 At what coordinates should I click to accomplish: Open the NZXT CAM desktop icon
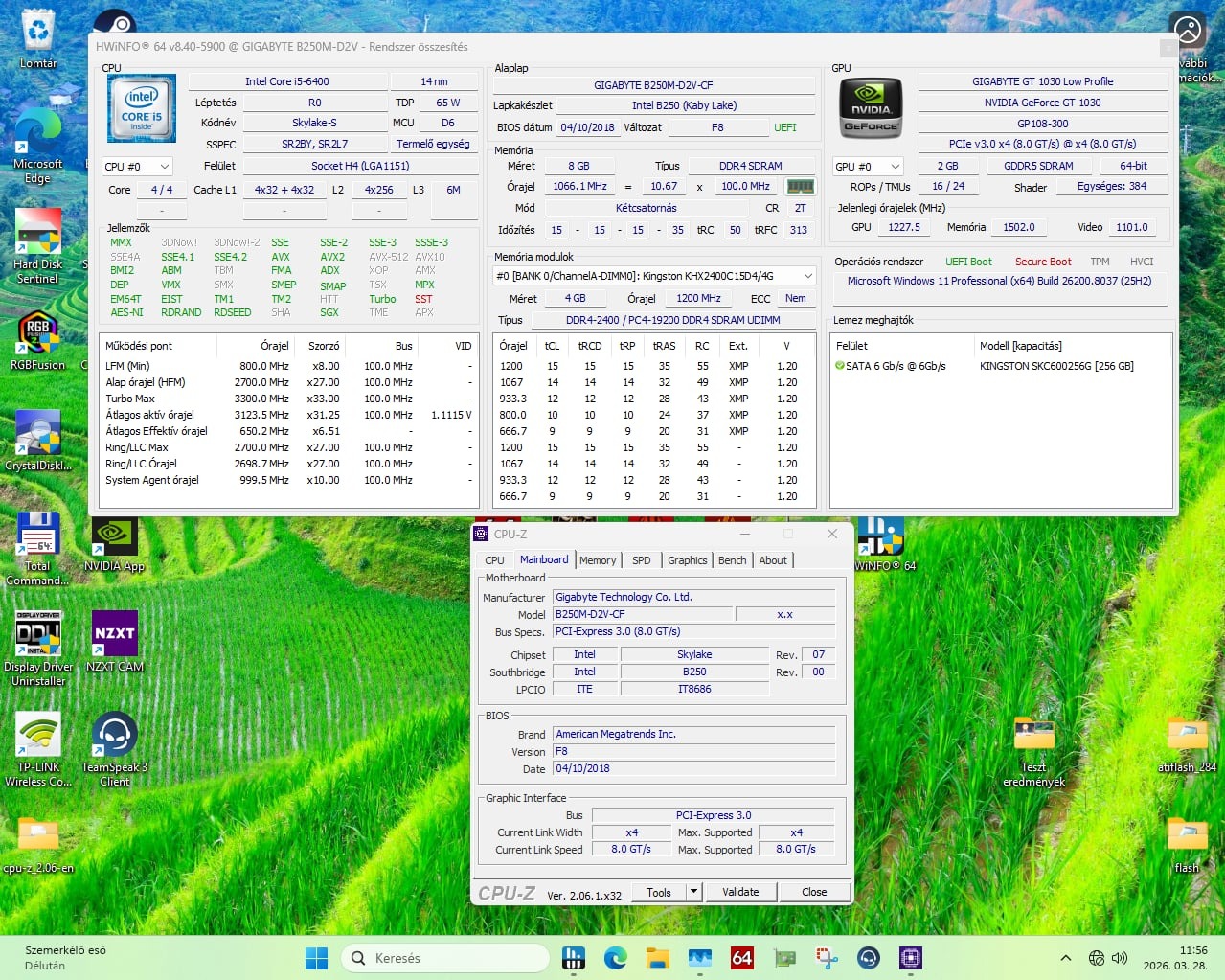(115, 641)
